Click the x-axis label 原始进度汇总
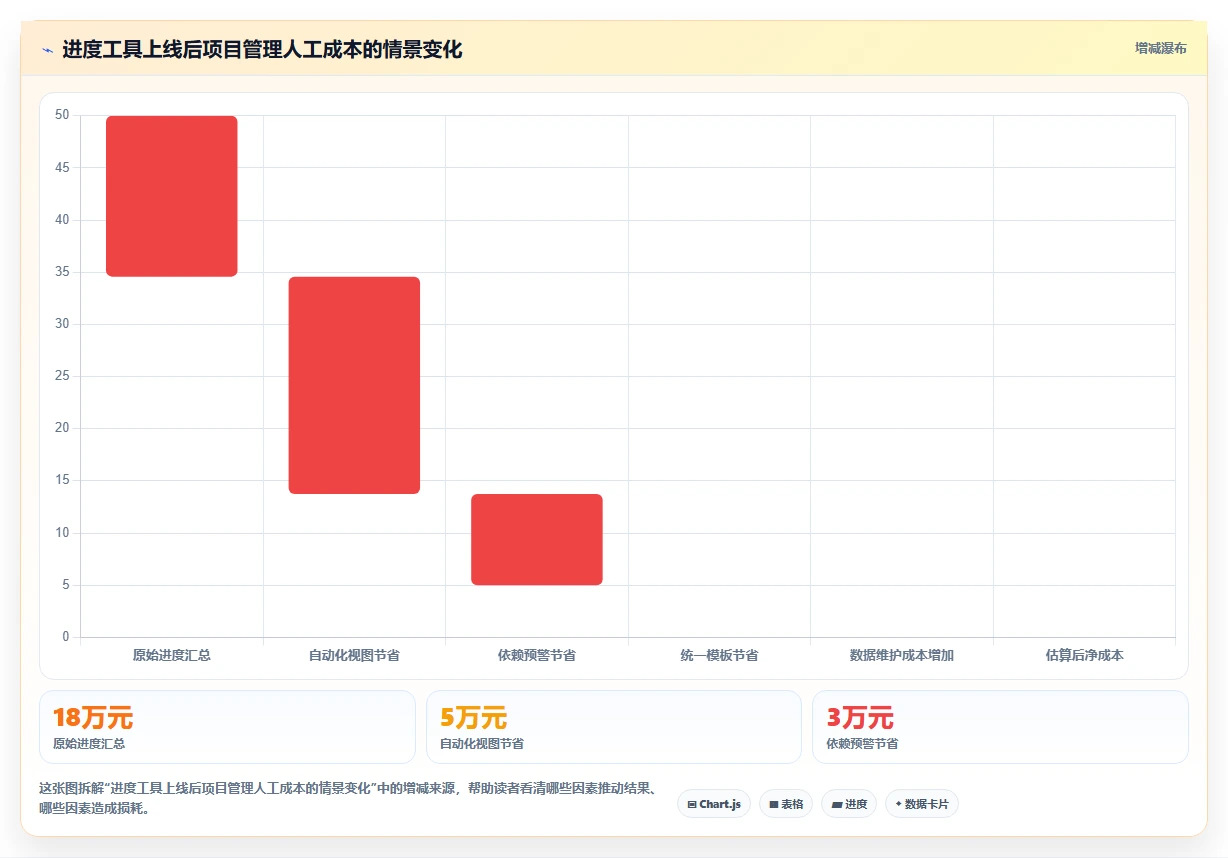Viewport: 1228px width, 858px height. point(172,656)
